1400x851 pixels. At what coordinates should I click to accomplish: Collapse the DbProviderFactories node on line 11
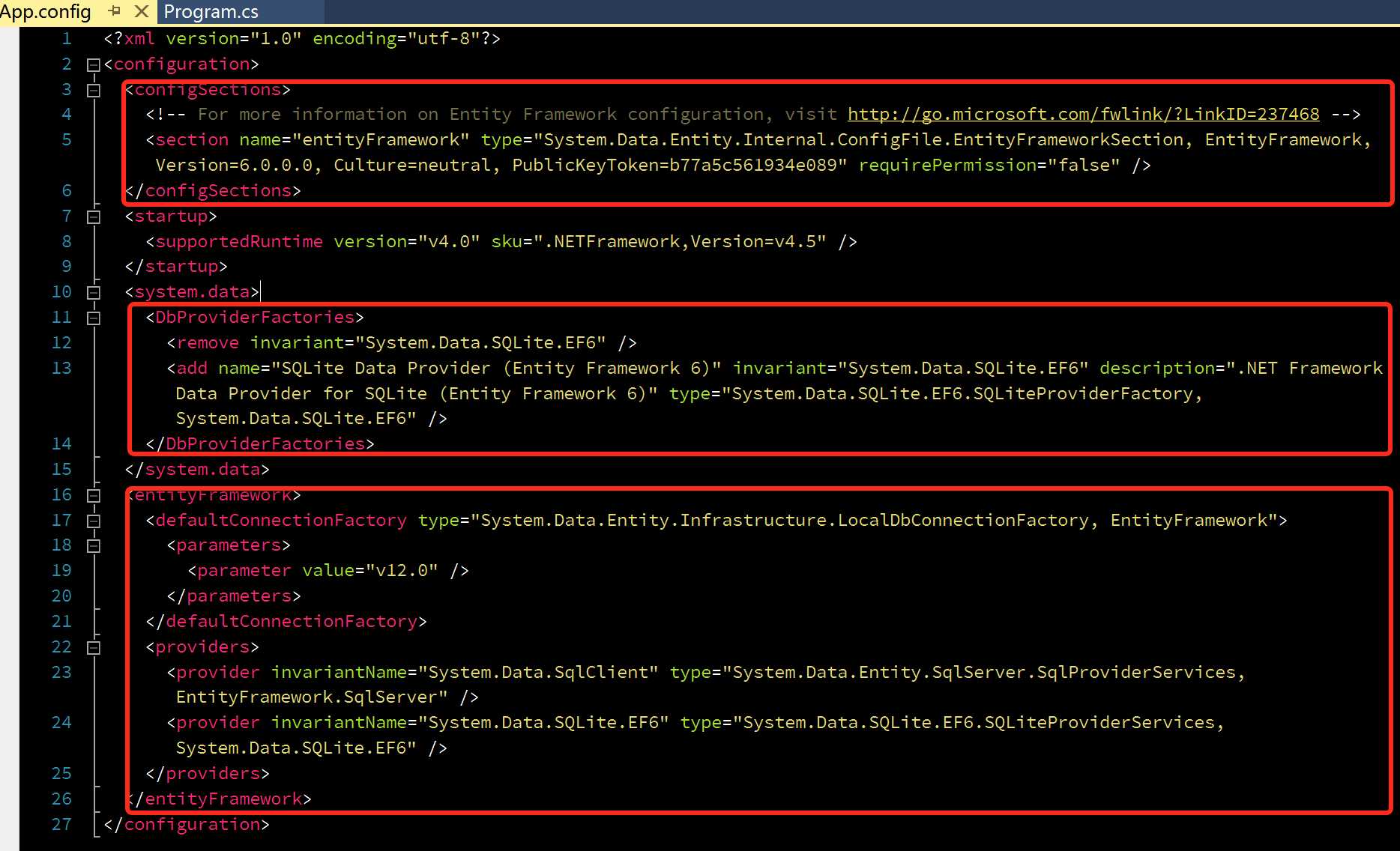coord(94,318)
